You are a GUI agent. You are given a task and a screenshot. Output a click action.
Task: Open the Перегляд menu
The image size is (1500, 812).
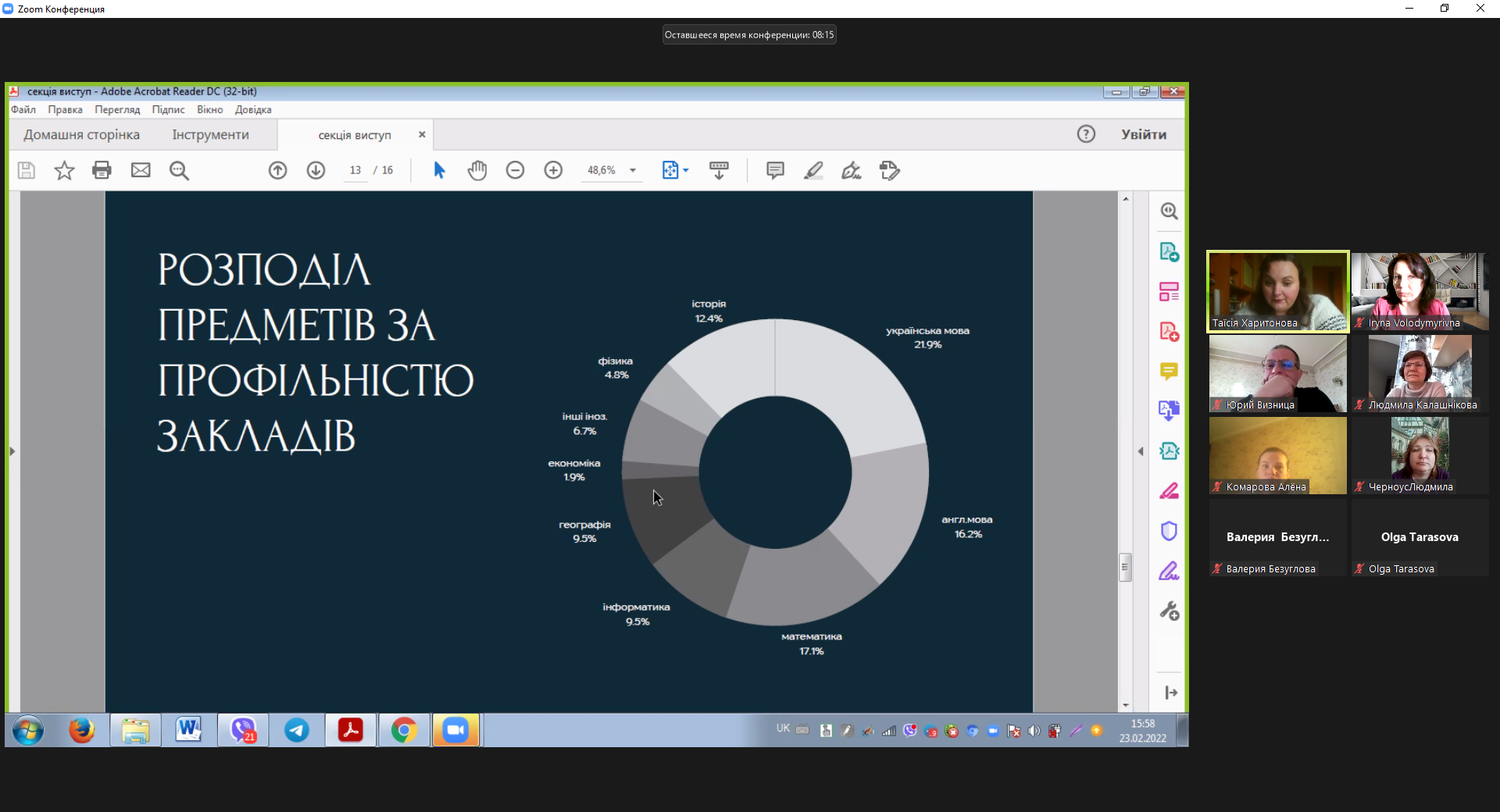[117, 110]
